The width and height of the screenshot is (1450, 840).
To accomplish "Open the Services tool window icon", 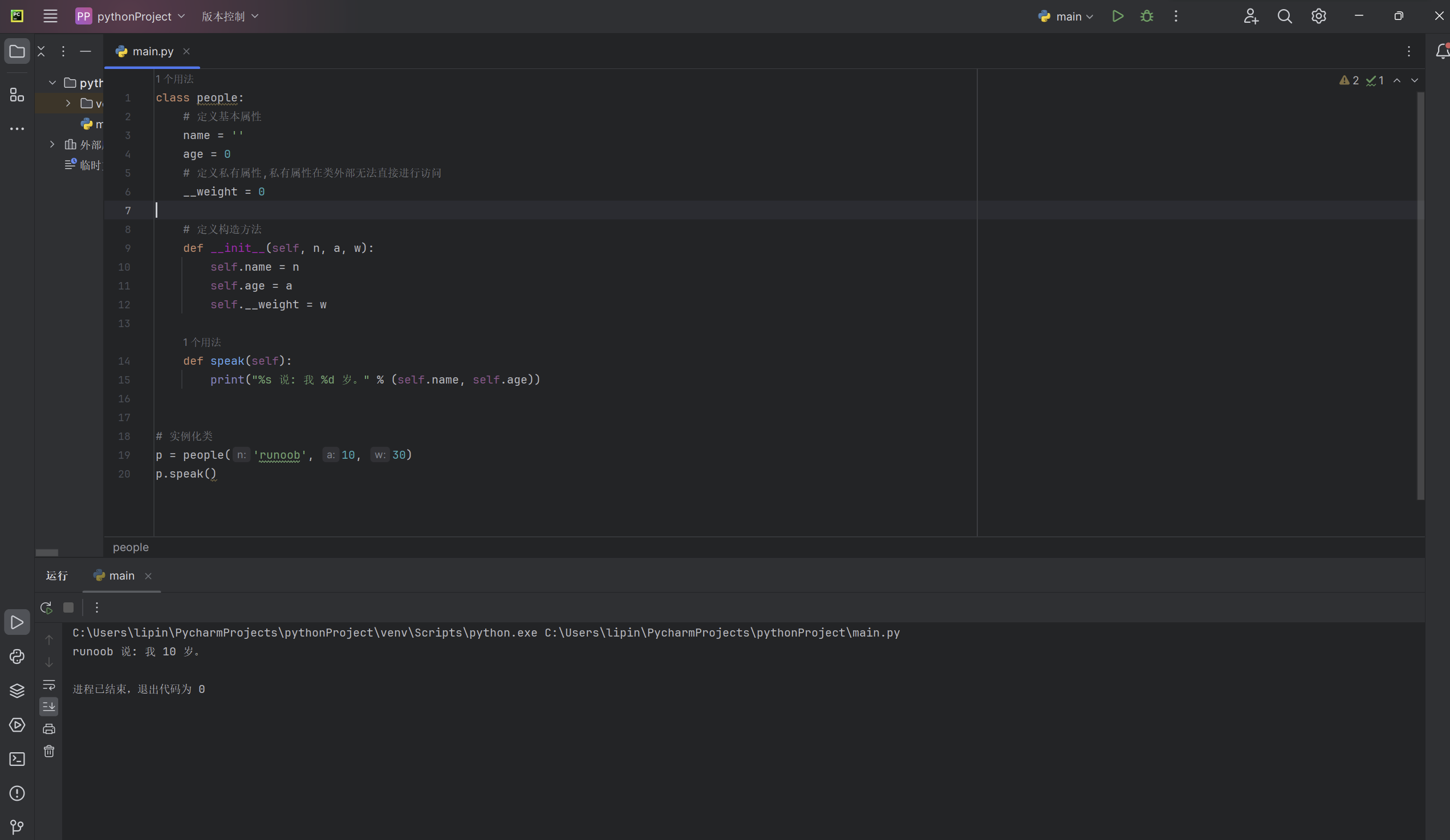I will point(17,725).
